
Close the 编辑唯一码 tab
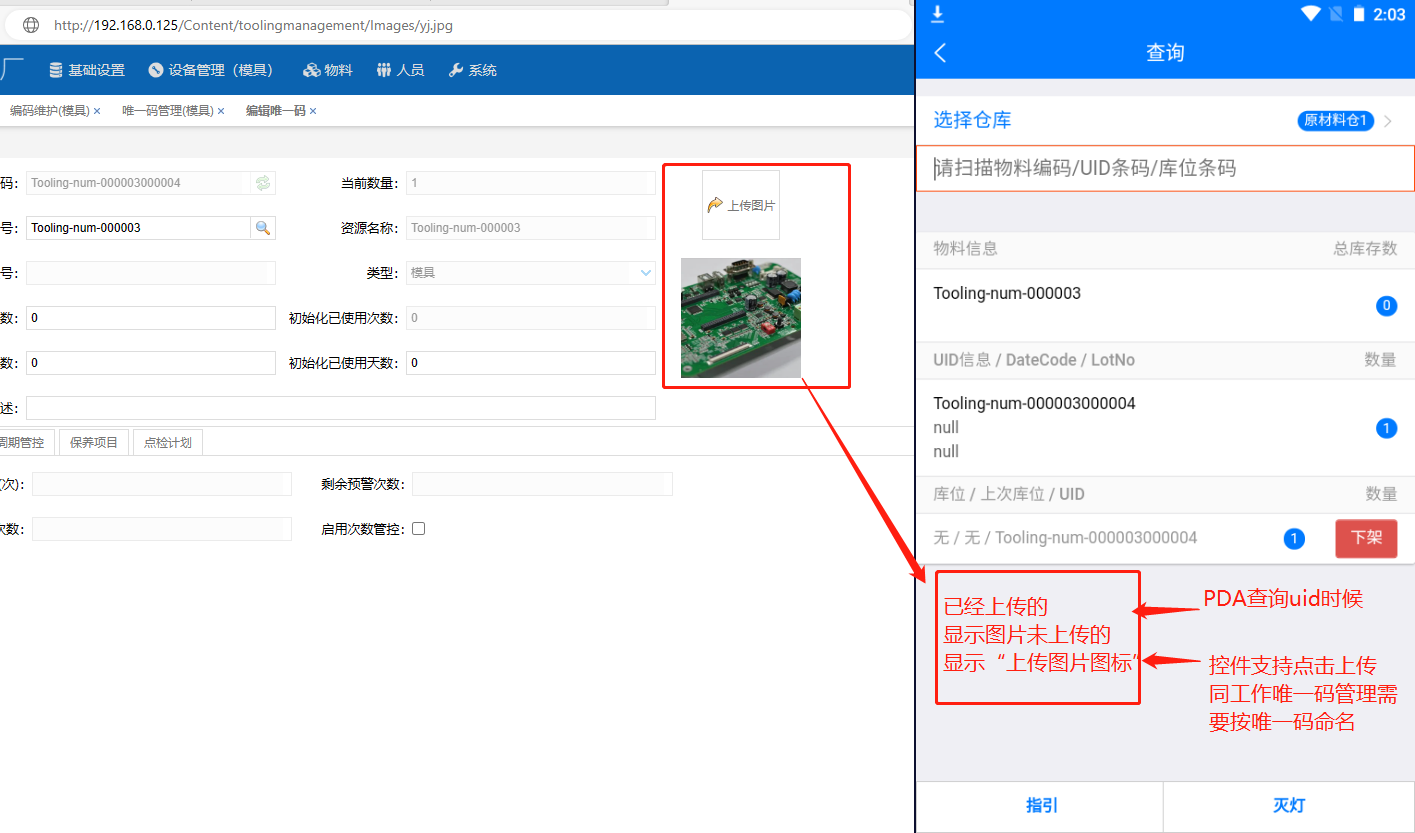[313, 111]
